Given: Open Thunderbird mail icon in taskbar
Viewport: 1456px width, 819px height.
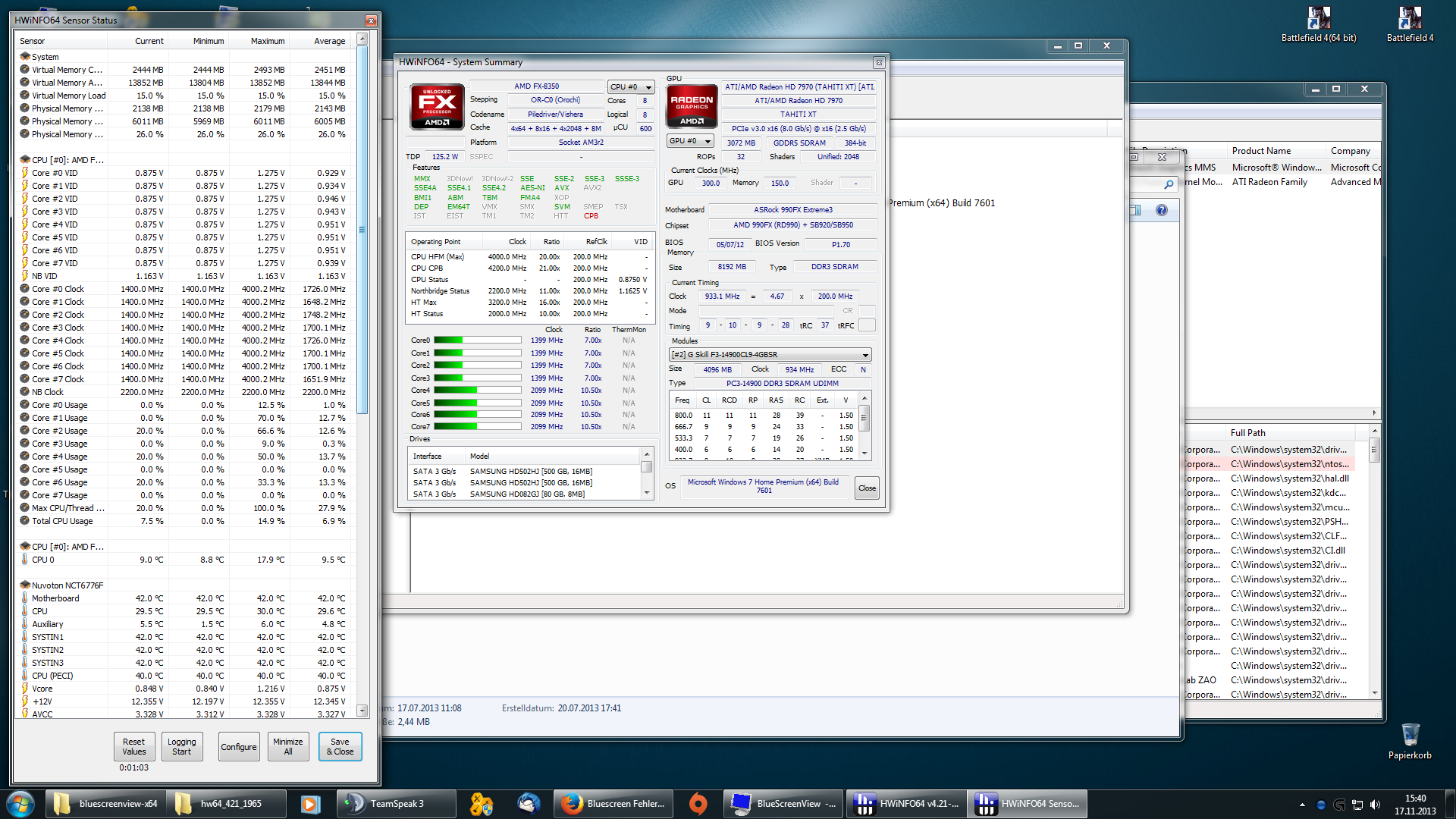Looking at the screenshot, I should (529, 803).
